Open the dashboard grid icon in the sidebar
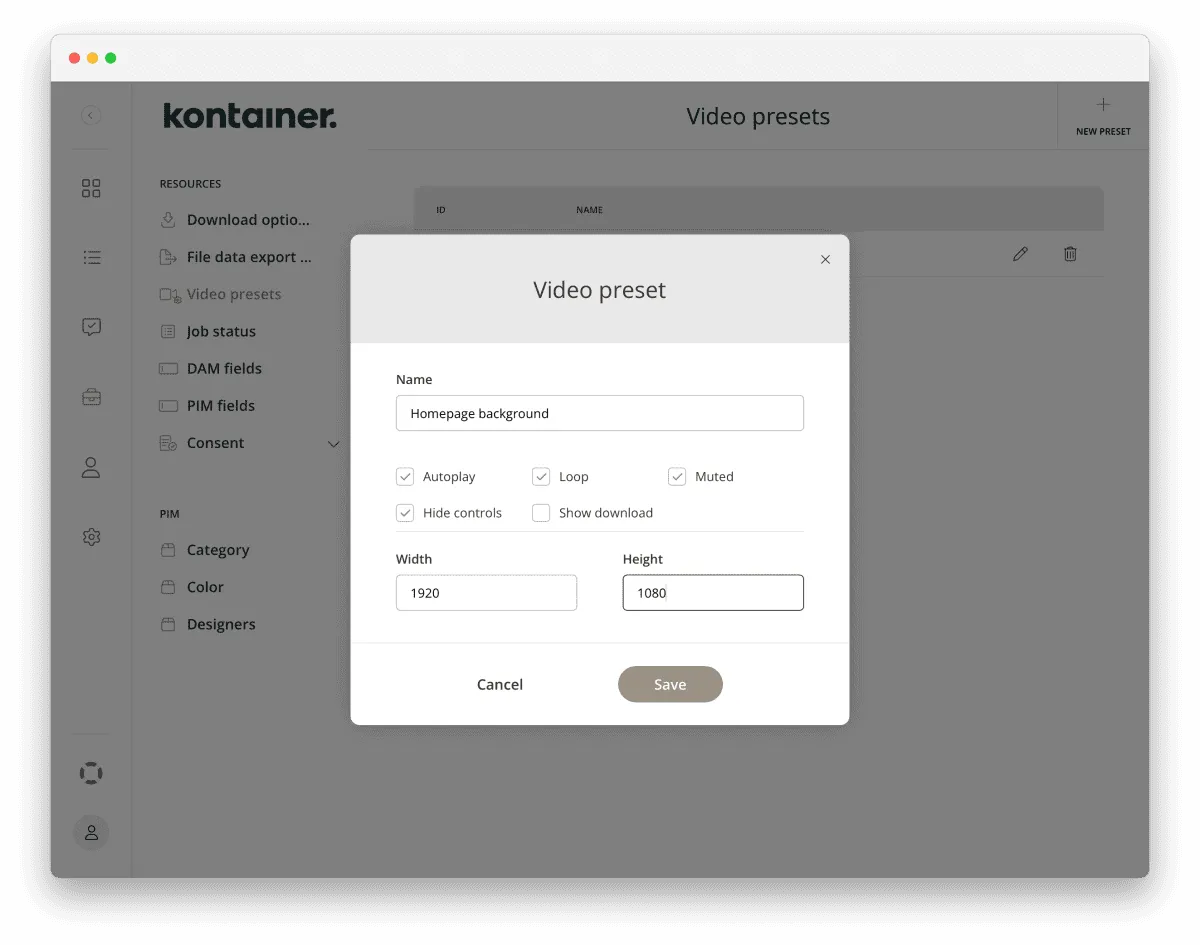 pyautogui.click(x=91, y=188)
